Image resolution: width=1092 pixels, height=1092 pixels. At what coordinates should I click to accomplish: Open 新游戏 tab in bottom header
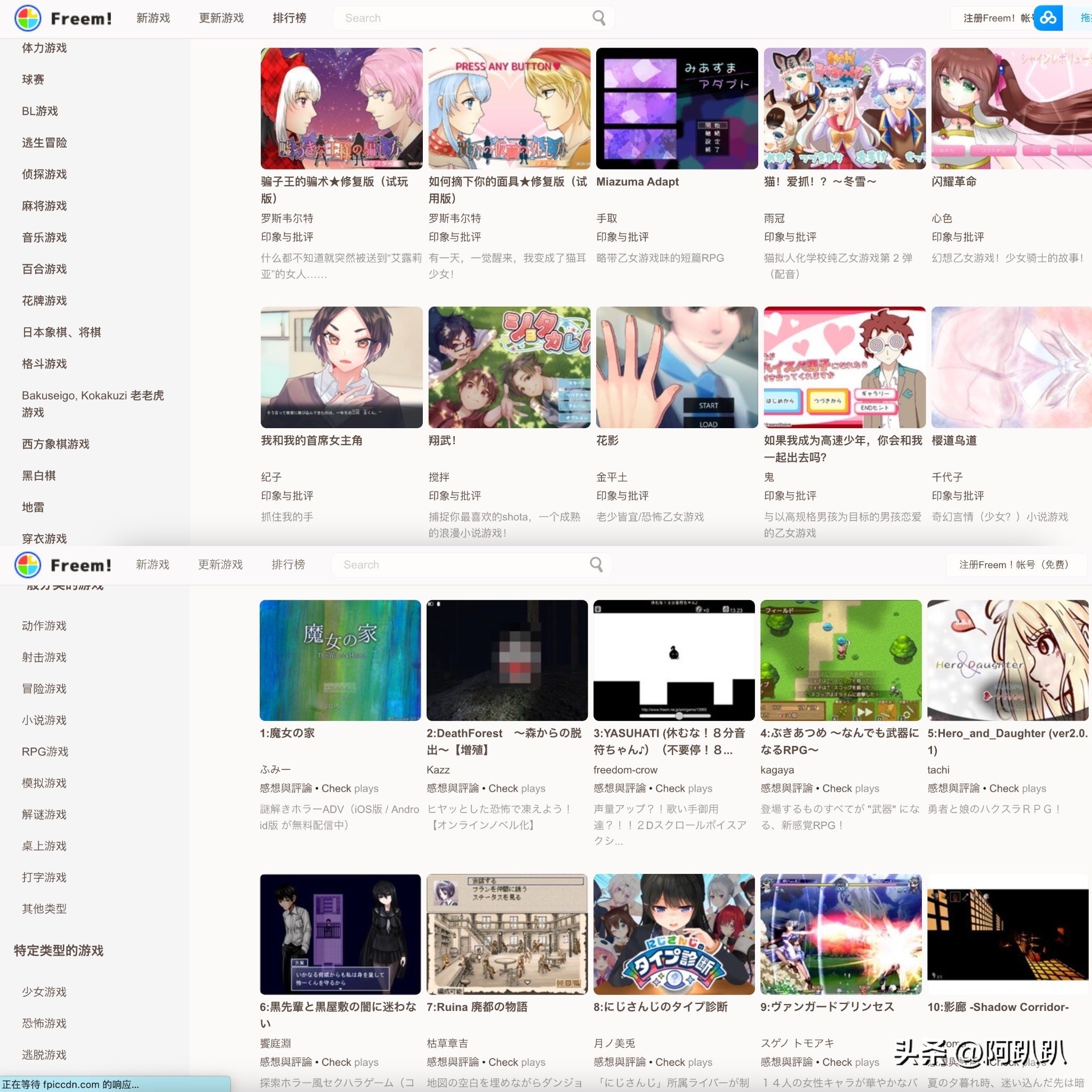(152, 564)
